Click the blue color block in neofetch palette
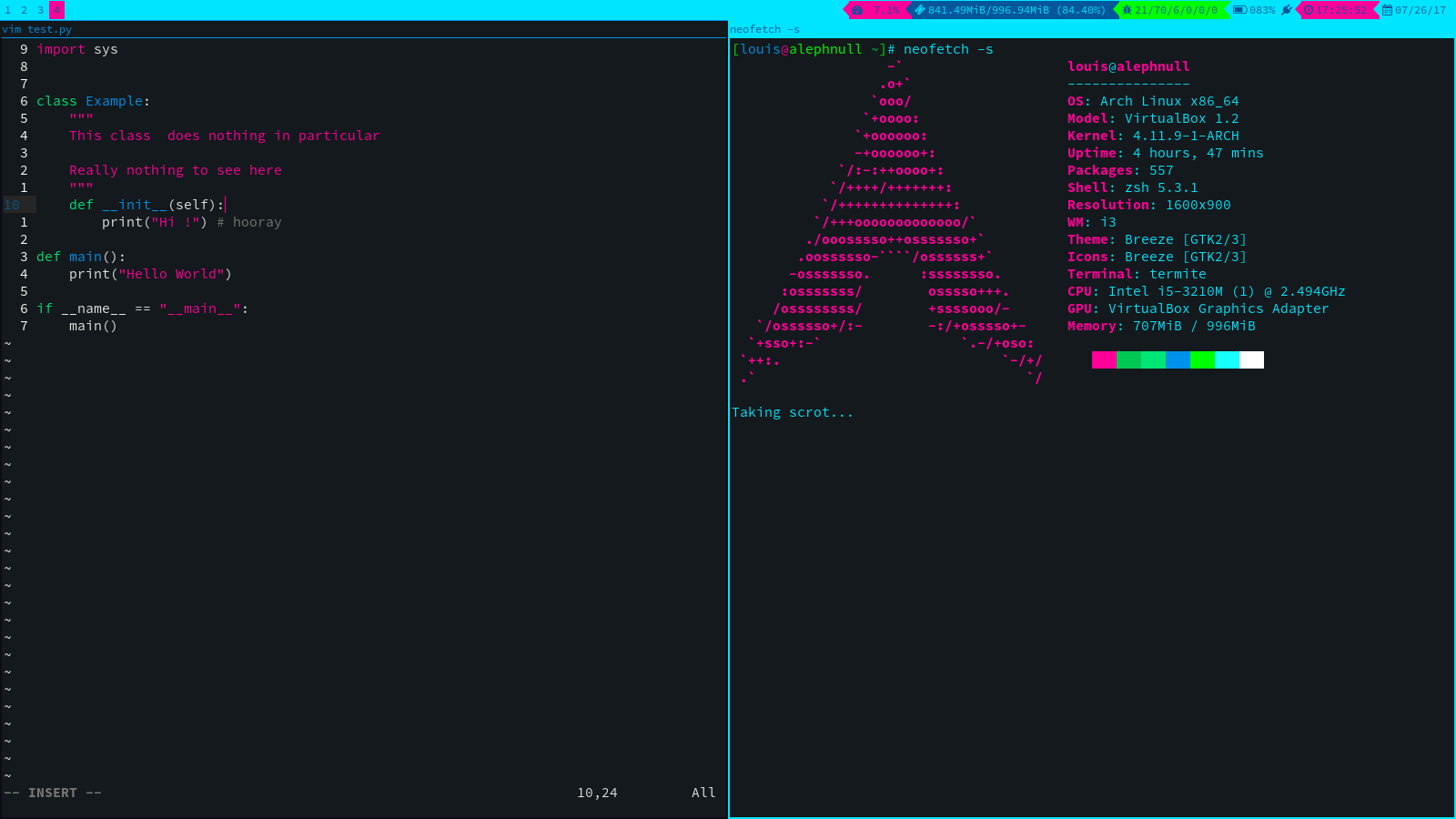 pos(1178,359)
